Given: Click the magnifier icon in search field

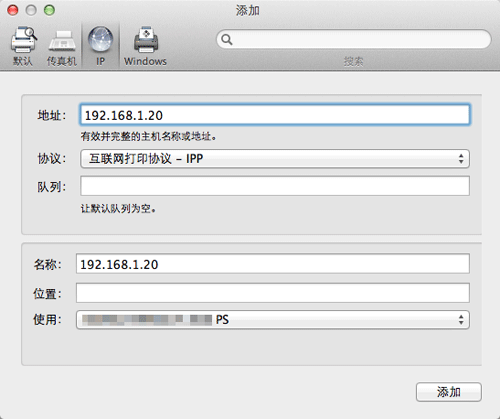Looking at the screenshot, I should (x=227, y=39).
